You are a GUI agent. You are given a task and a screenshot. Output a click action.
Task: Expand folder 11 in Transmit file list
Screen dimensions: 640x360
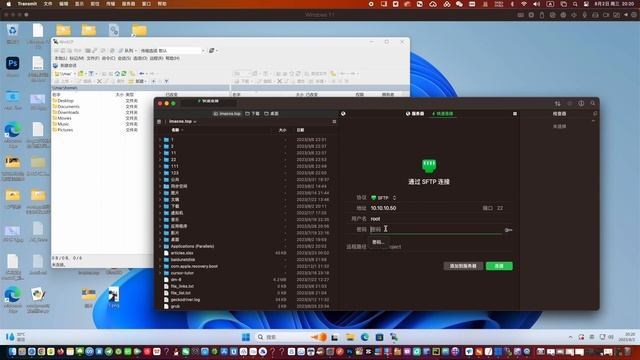coord(160,153)
